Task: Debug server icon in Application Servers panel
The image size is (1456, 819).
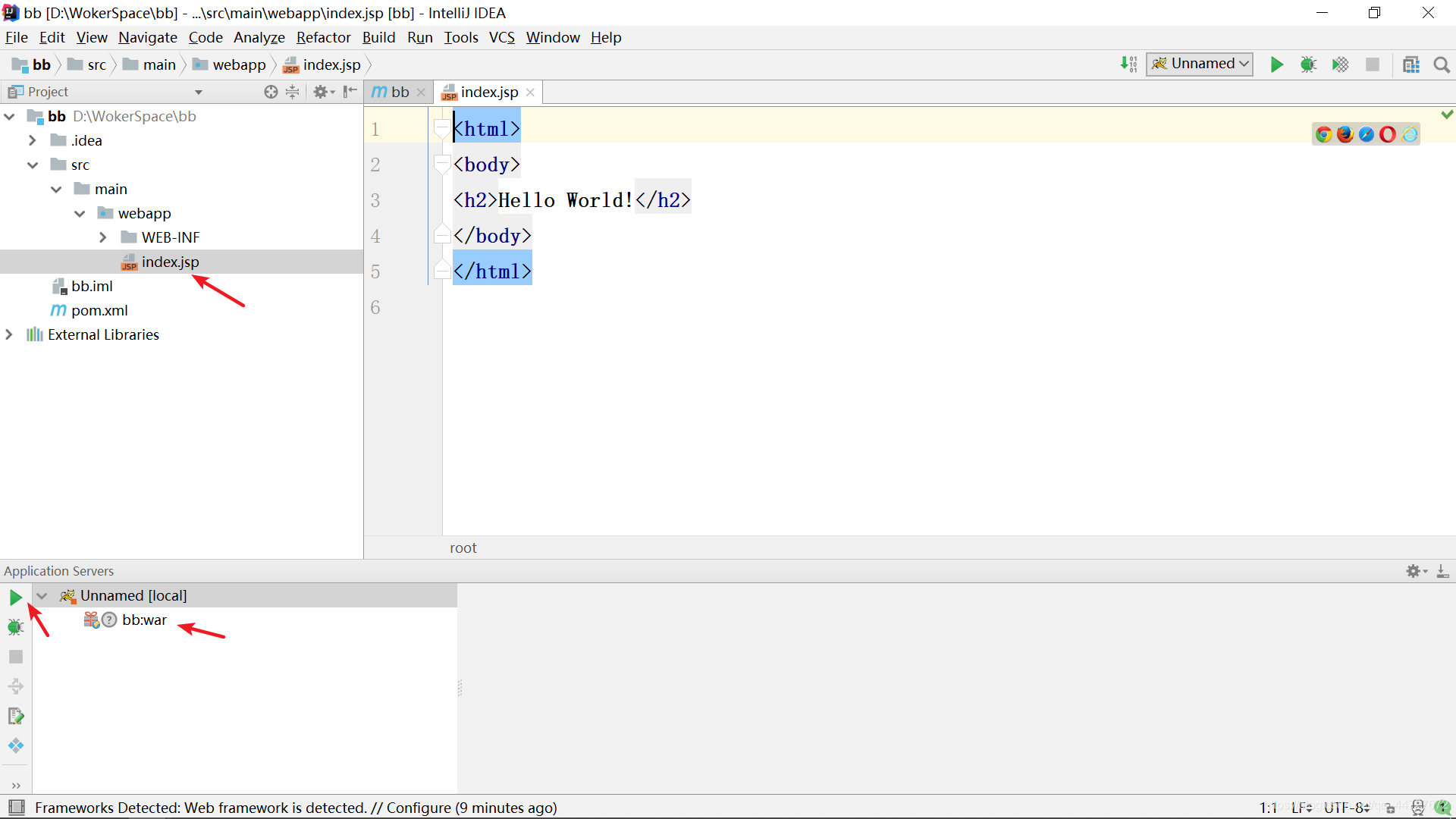Action: click(15, 627)
